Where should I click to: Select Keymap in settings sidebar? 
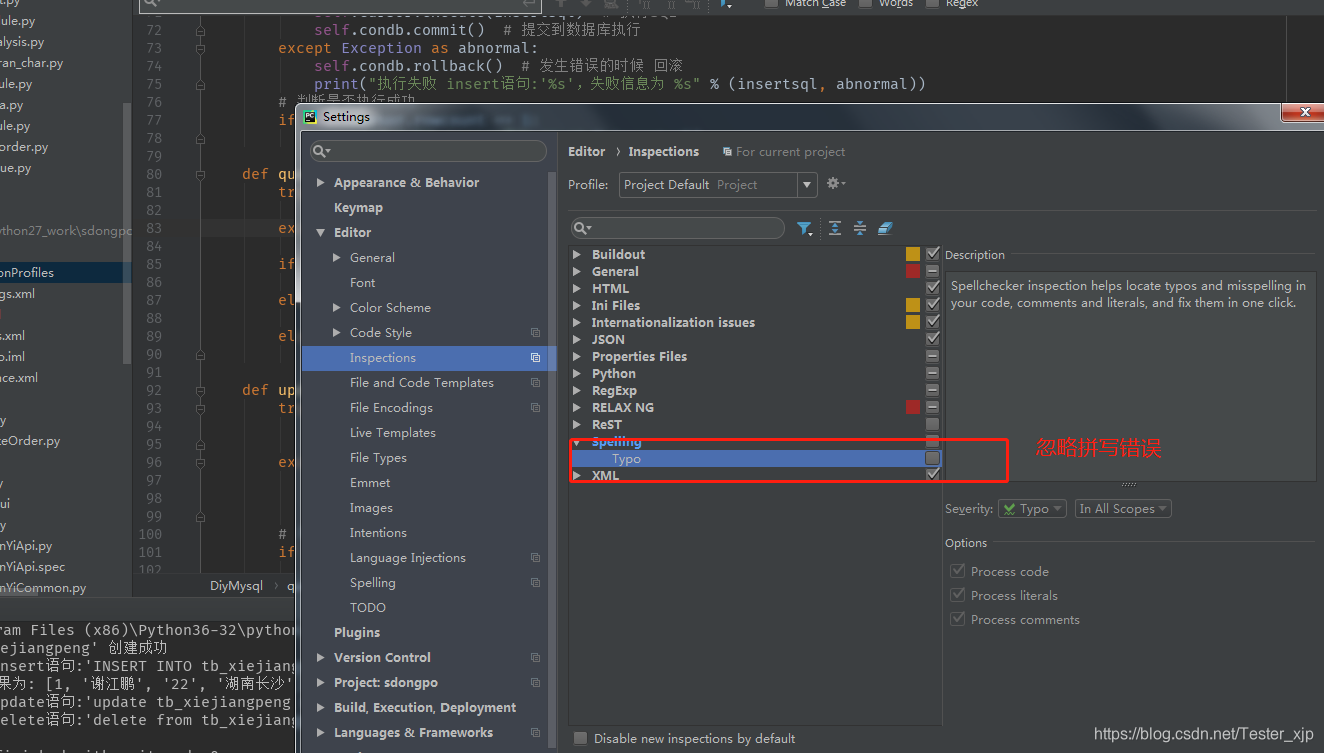click(358, 208)
